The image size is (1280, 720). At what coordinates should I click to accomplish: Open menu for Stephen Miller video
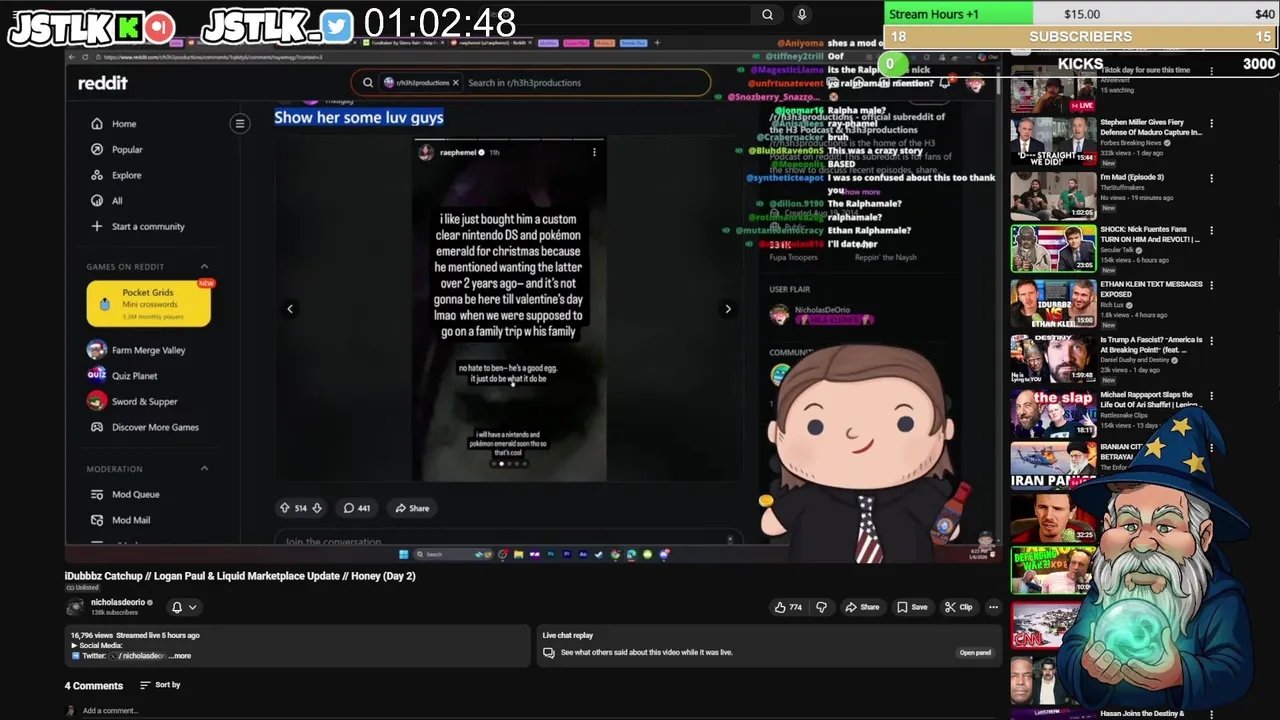pyautogui.click(x=1211, y=124)
